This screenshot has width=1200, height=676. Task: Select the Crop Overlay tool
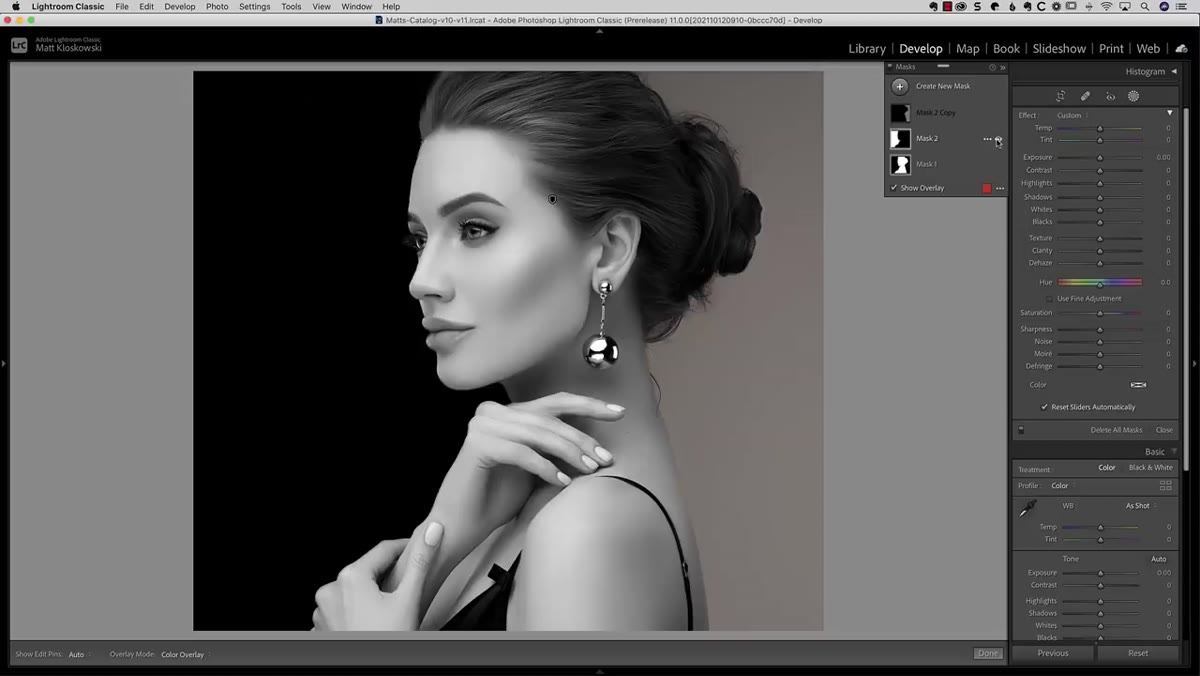click(x=1061, y=96)
